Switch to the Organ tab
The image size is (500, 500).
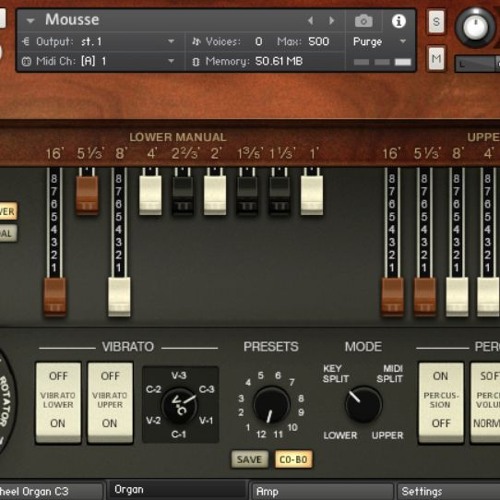click(x=177, y=490)
